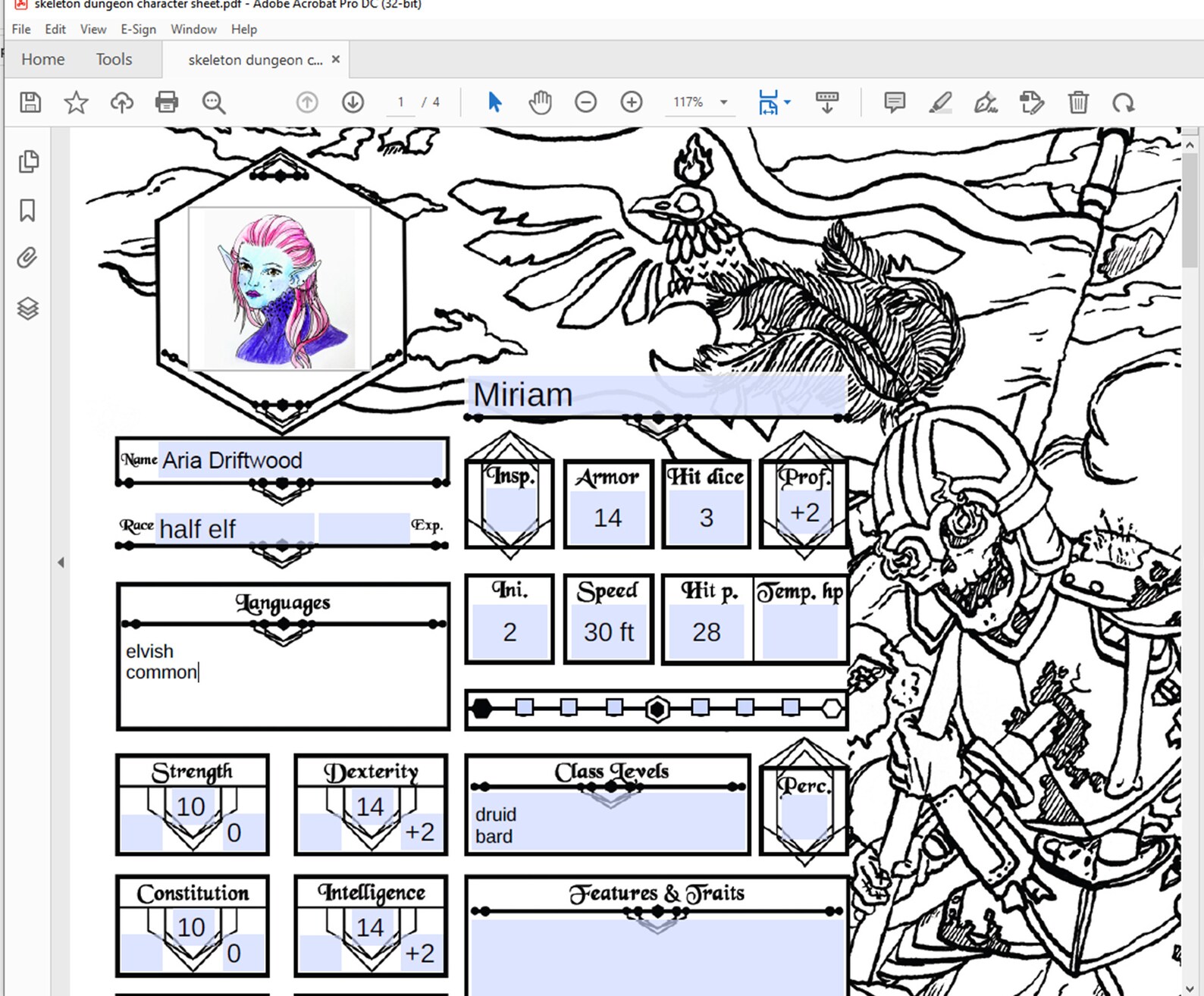Viewport: 1204px width, 996px height.
Task: Click the Delete trash can icon
Action: (x=1078, y=102)
